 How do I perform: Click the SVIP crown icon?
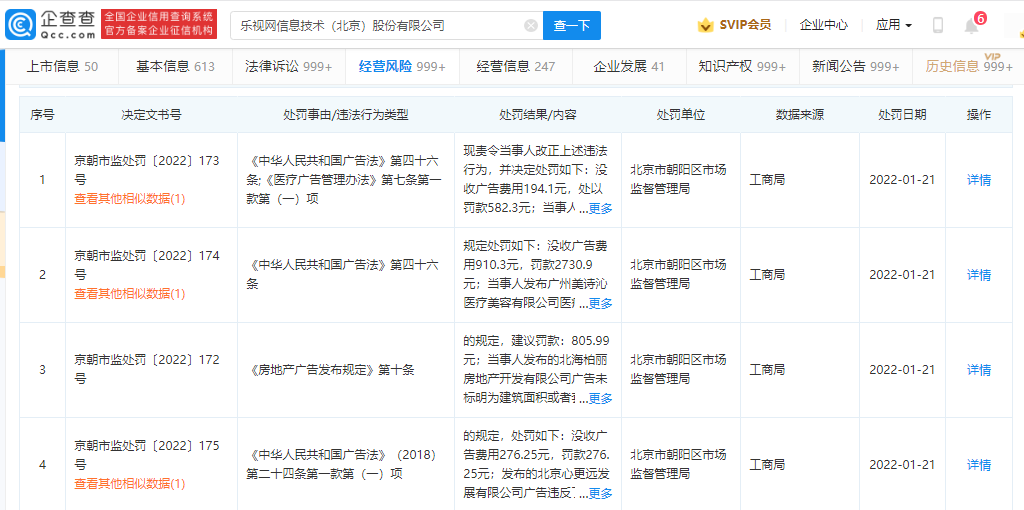(x=705, y=25)
